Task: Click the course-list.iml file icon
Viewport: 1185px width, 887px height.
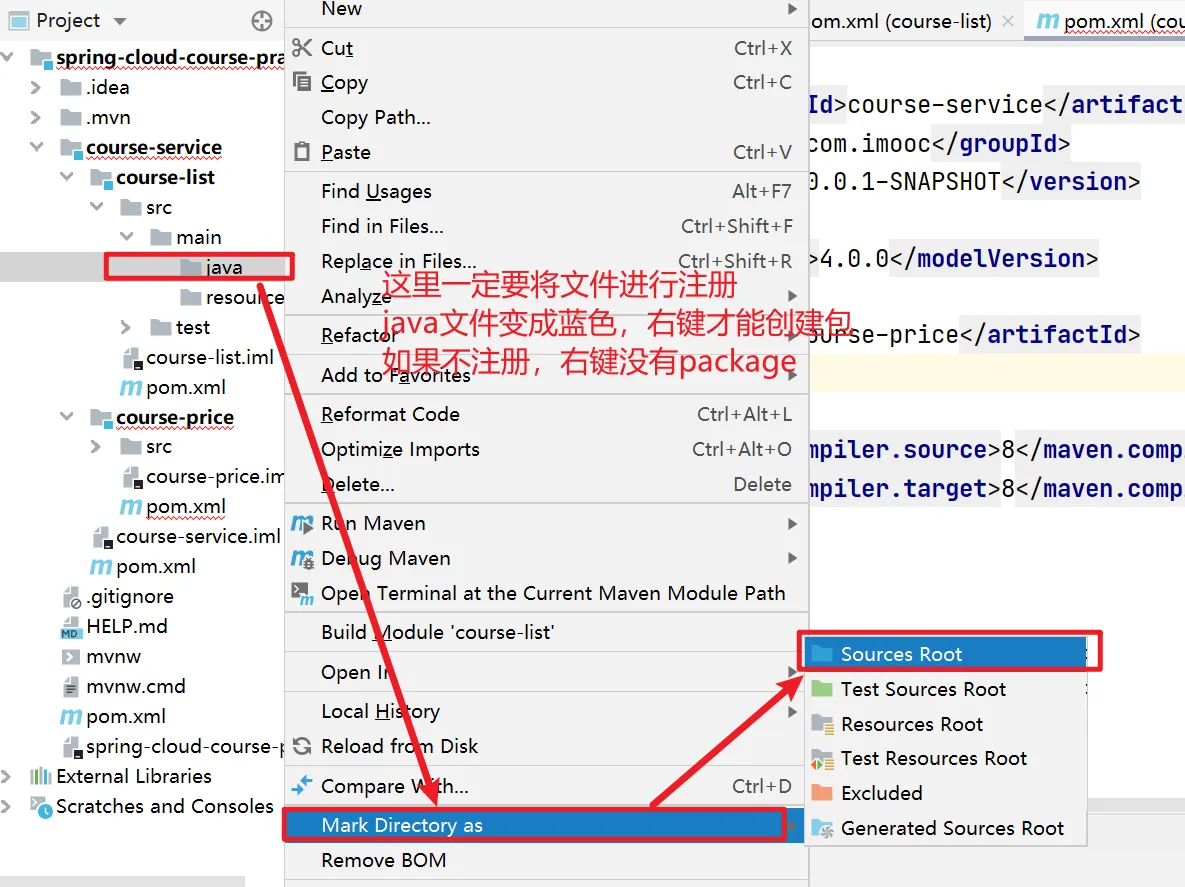Action: tap(132, 357)
